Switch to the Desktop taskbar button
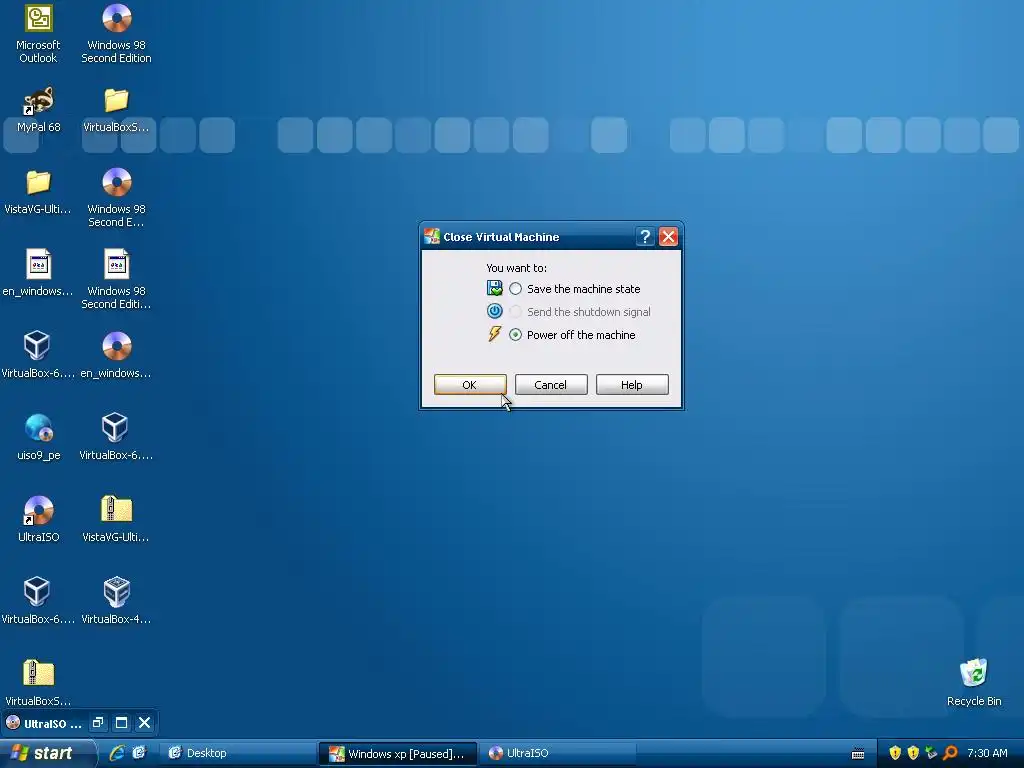Viewport: 1024px width, 768px height. [236, 754]
